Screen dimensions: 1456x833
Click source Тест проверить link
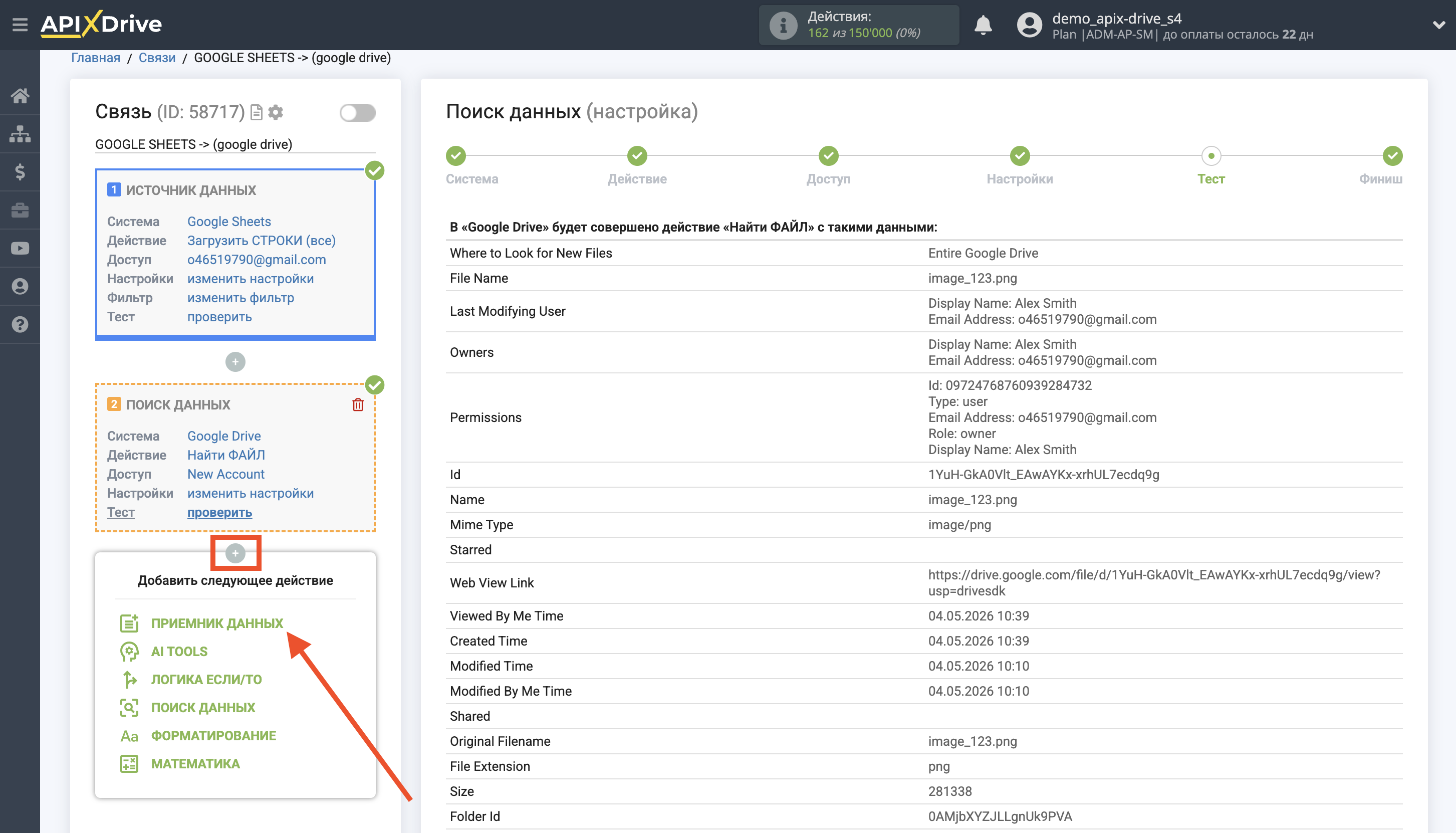point(219,316)
